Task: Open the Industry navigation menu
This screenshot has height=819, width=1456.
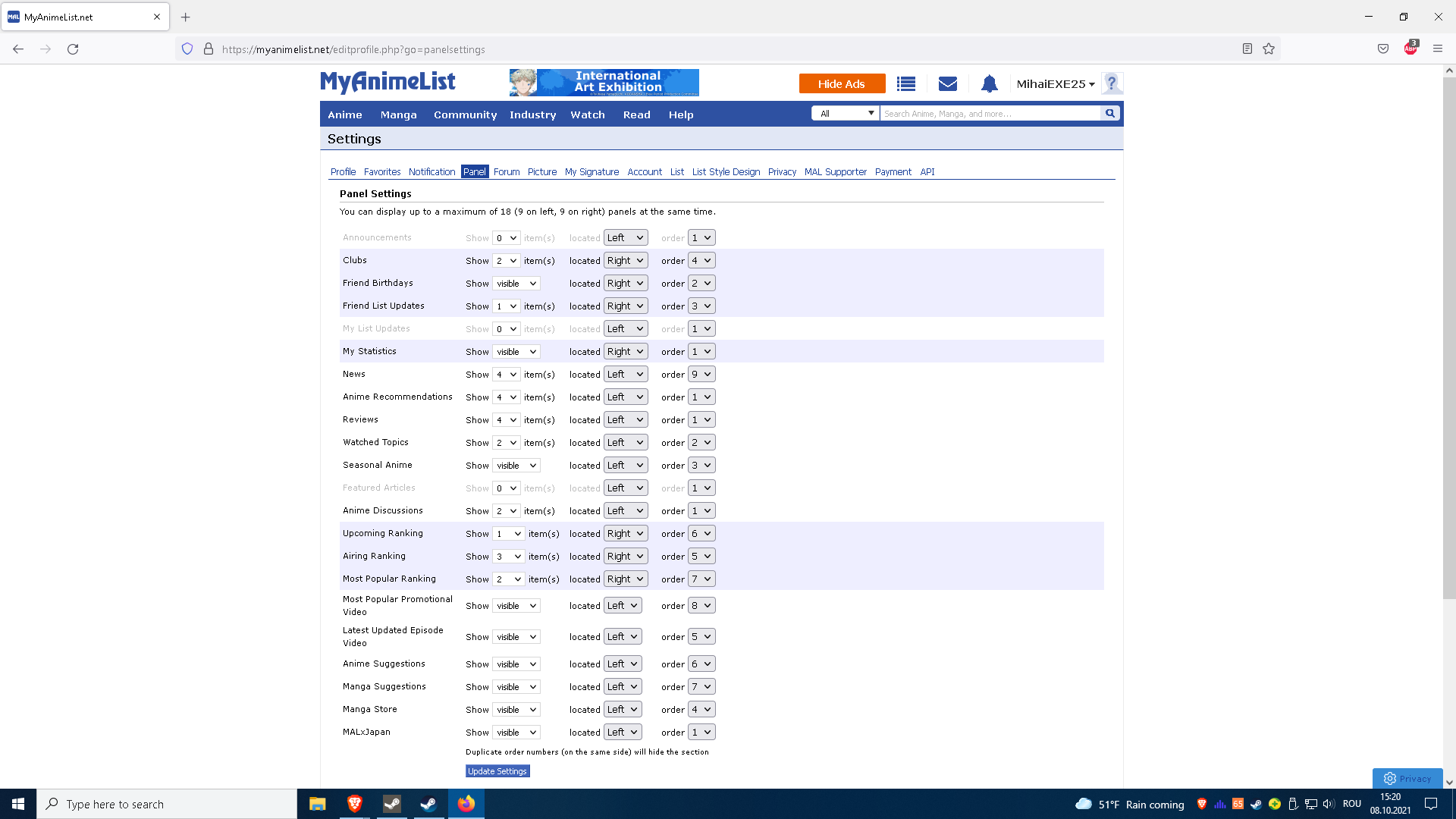Action: pyautogui.click(x=532, y=115)
